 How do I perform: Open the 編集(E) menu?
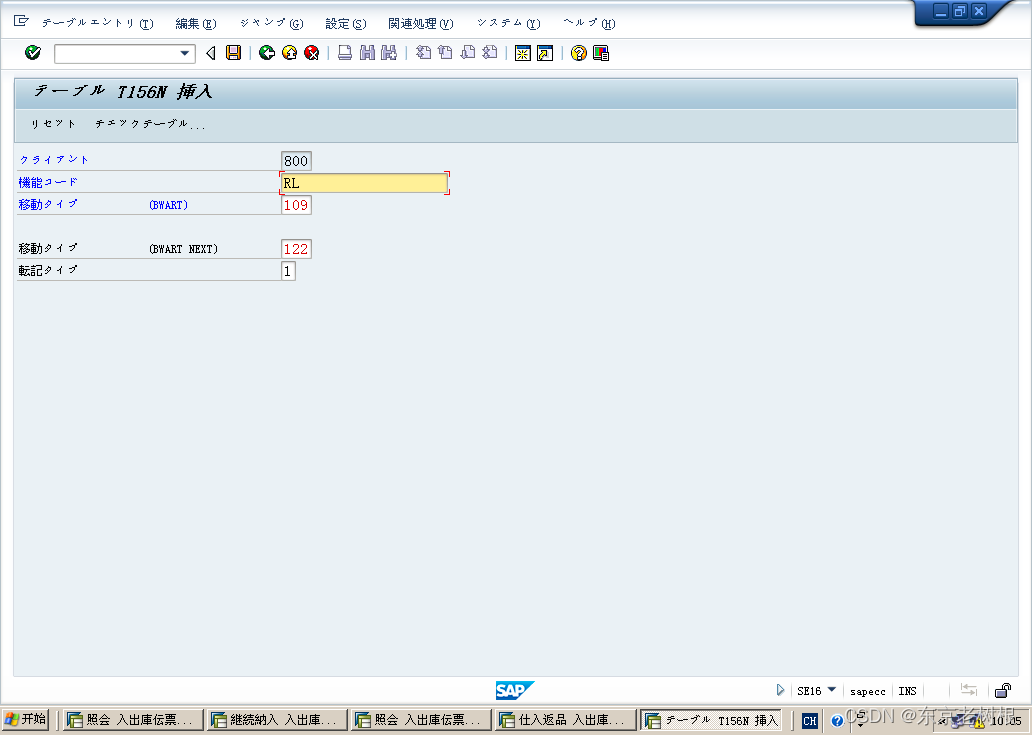pyautogui.click(x=195, y=24)
